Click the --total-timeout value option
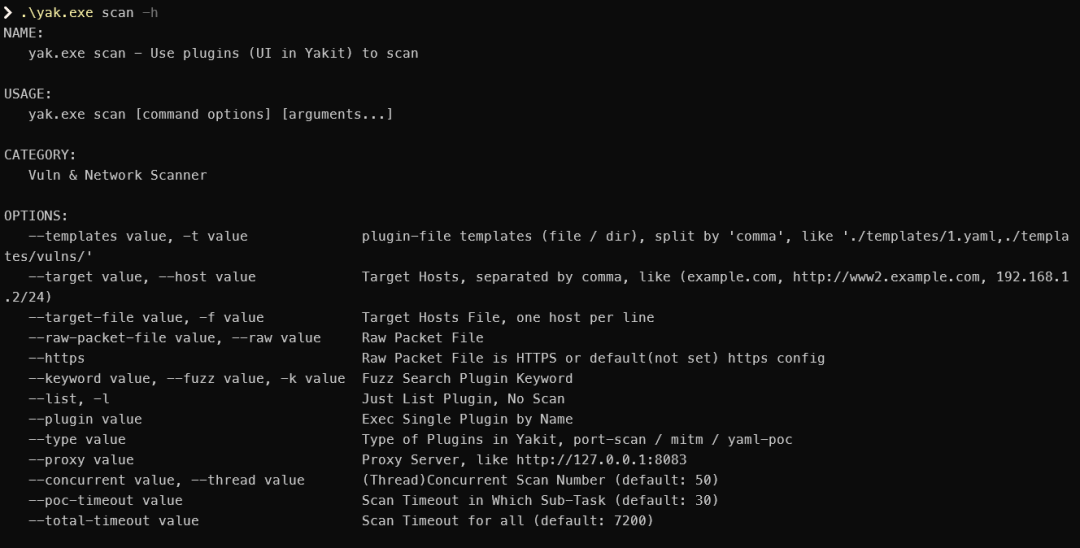The image size is (1080, 548). (114, 520)
